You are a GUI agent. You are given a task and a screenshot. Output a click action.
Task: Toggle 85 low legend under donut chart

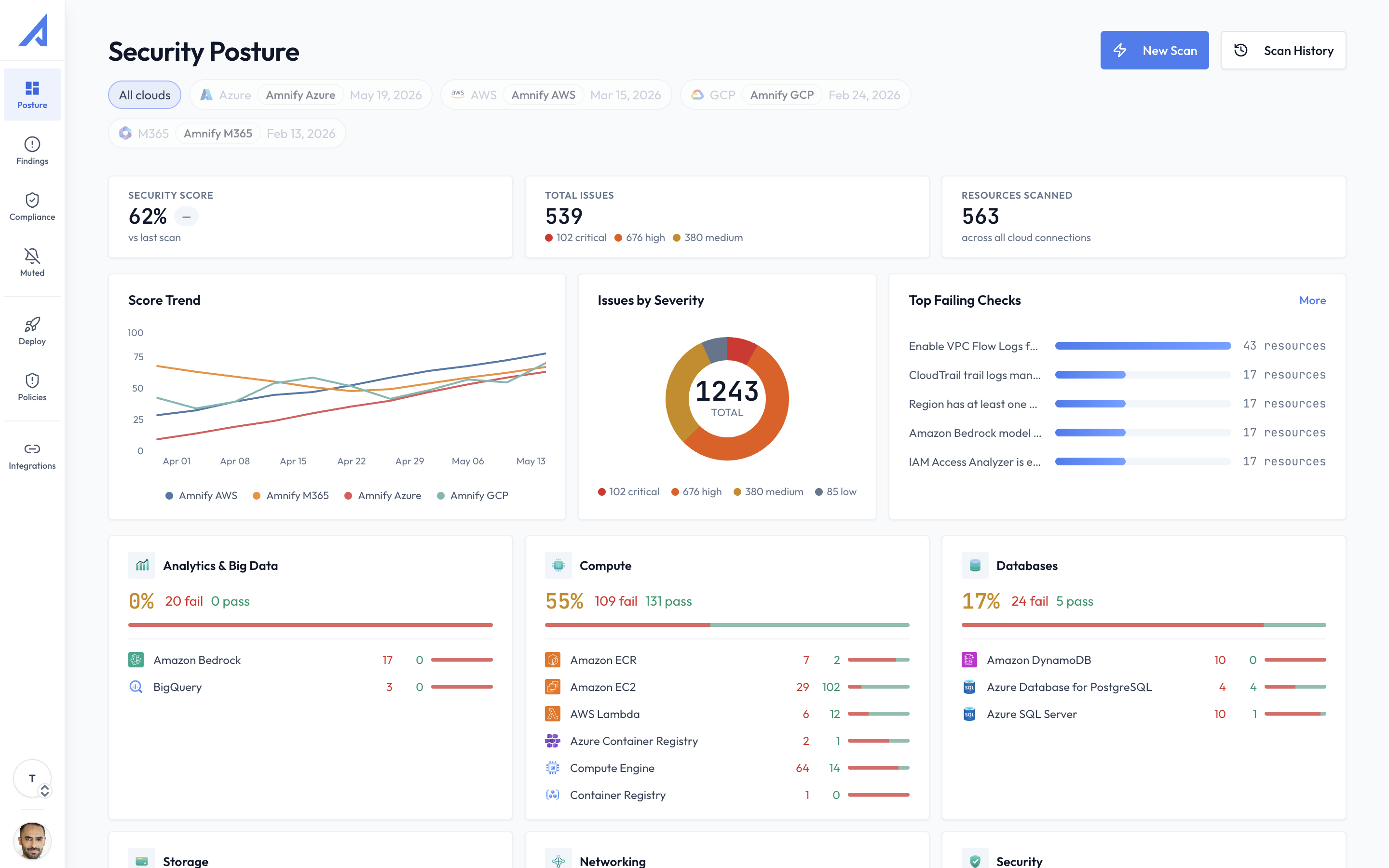[x=836, y=491]
